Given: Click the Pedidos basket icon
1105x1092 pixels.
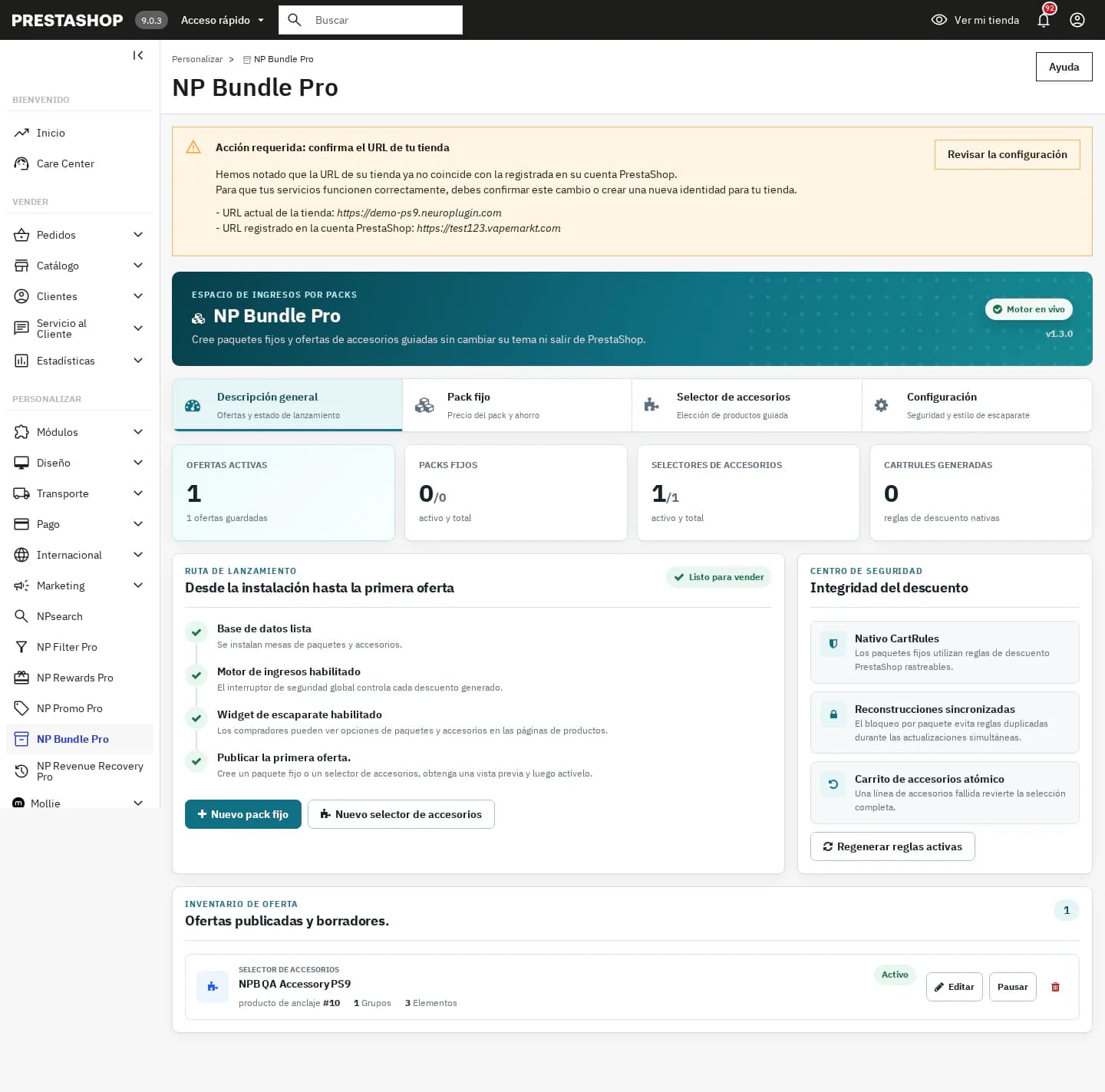Looking at the screenshot, I should (21, 235).
